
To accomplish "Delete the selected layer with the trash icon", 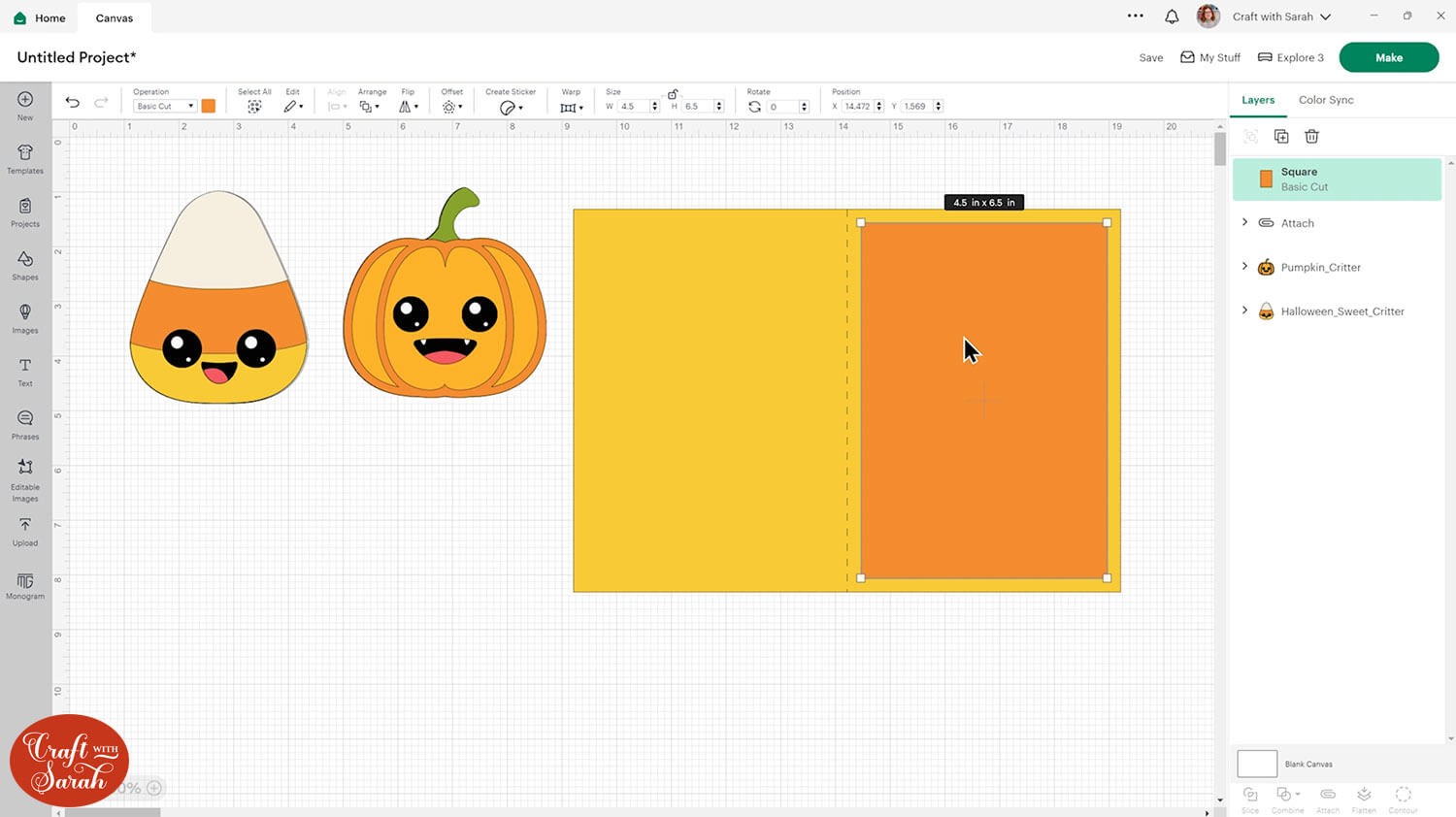I will 1311,137.
